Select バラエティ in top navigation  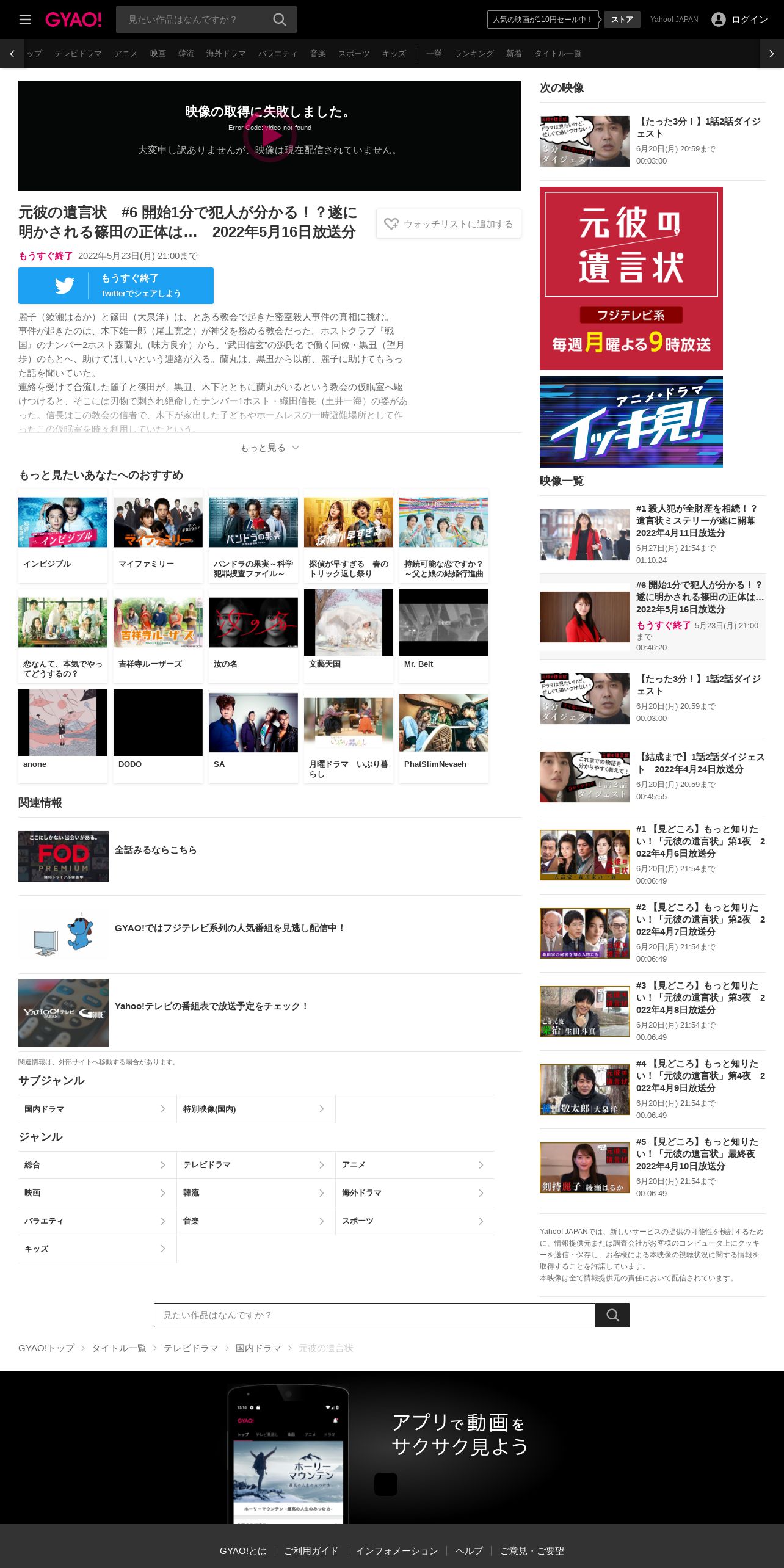[x=278, y=54]
